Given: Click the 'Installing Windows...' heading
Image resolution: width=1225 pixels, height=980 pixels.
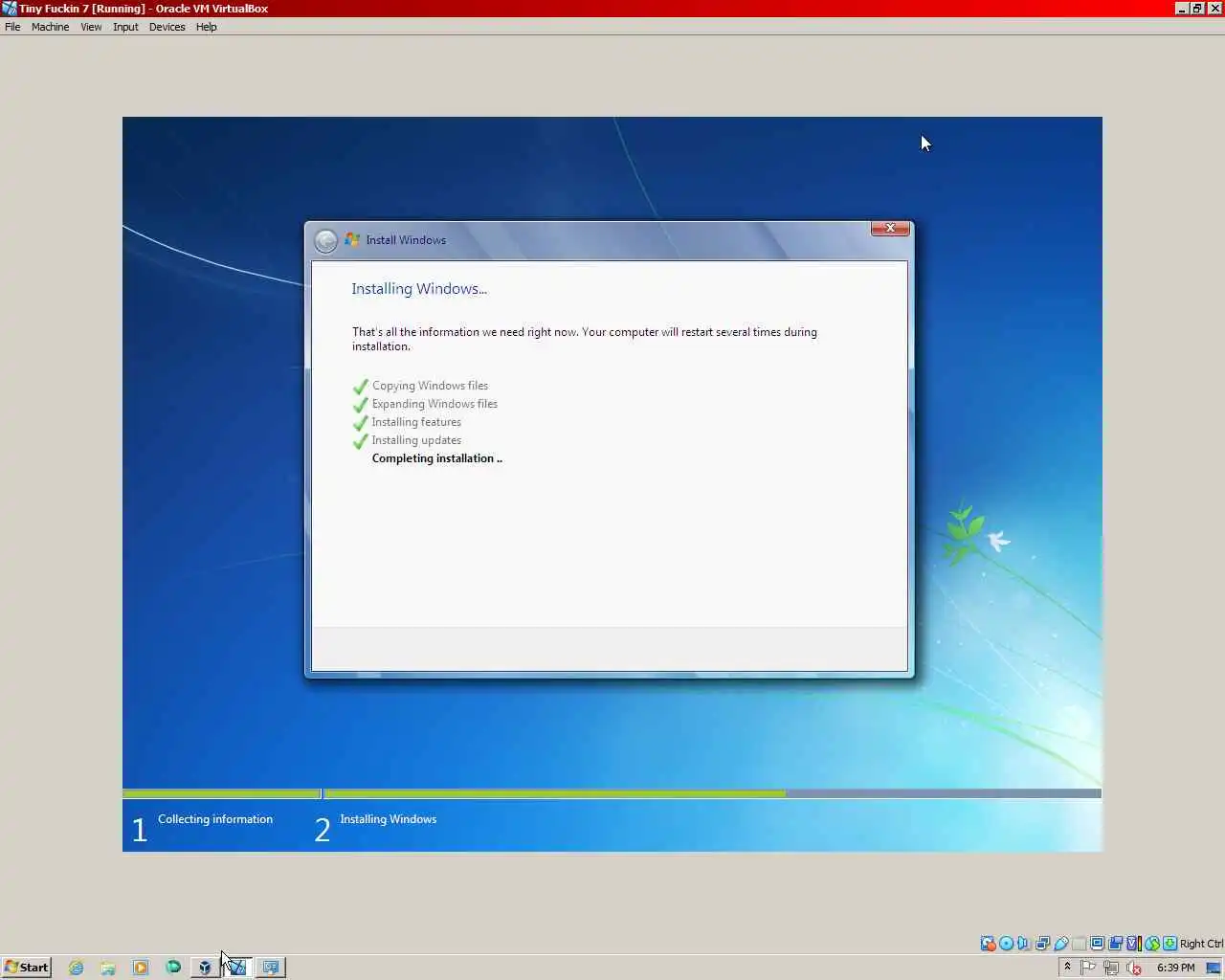Looking at the screenshot, I should (x=419, y=289).
